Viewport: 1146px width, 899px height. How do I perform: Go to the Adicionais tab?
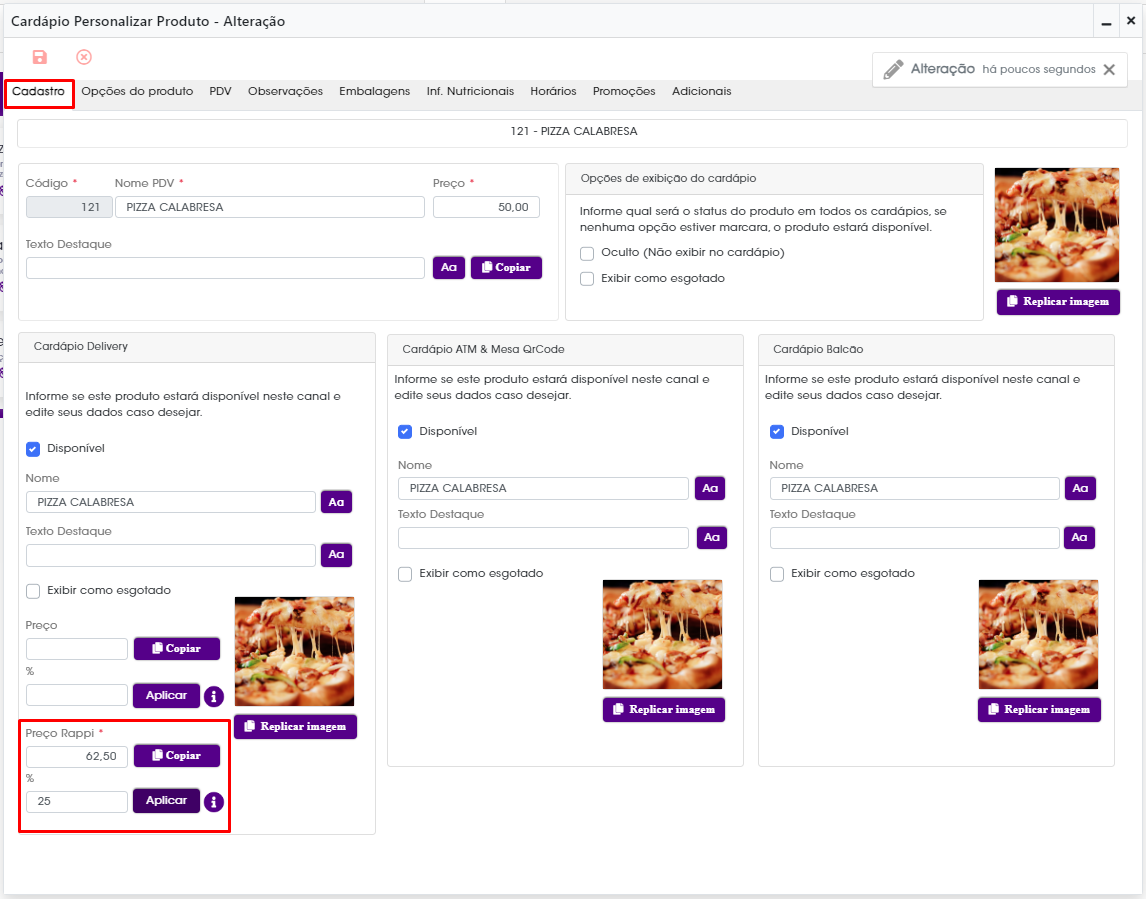click(x=702, y=91)
